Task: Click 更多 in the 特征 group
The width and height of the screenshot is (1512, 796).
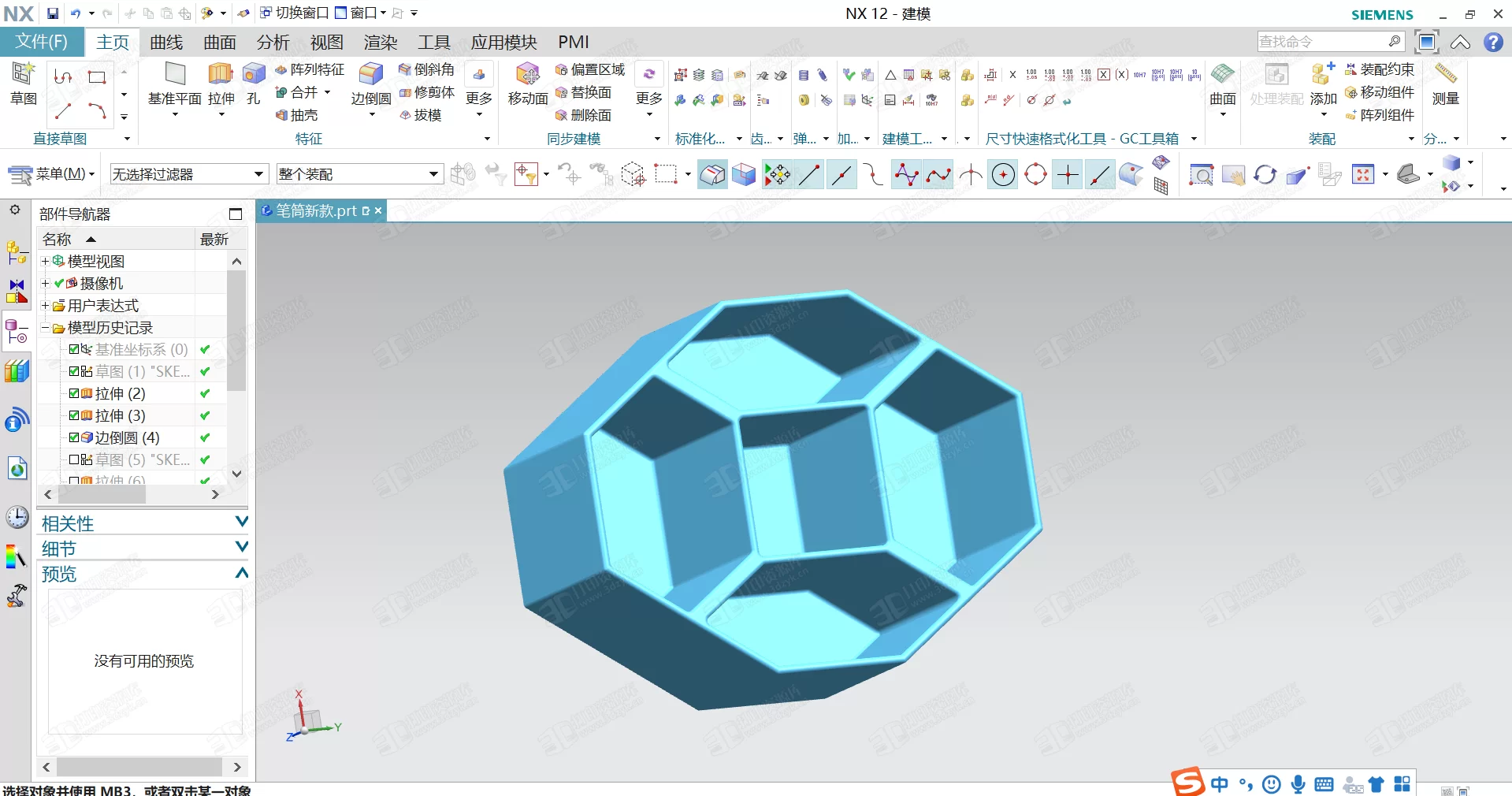Action: 479,90
